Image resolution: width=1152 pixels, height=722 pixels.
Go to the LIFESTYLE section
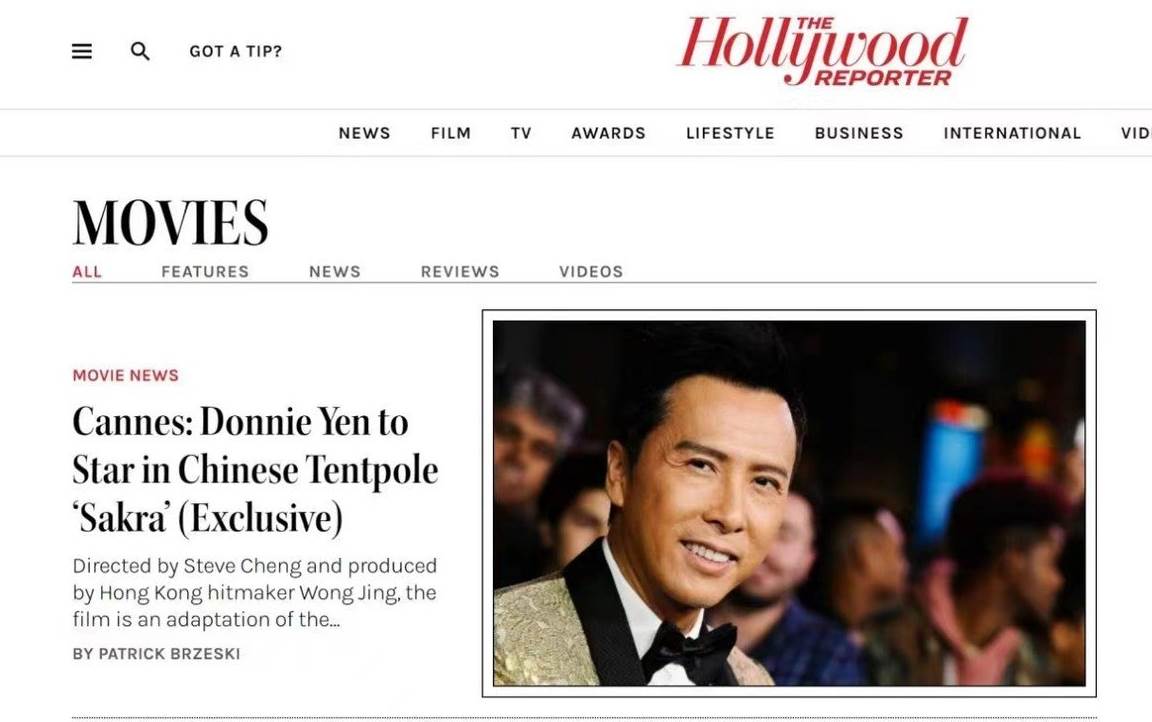click(730, 133)
